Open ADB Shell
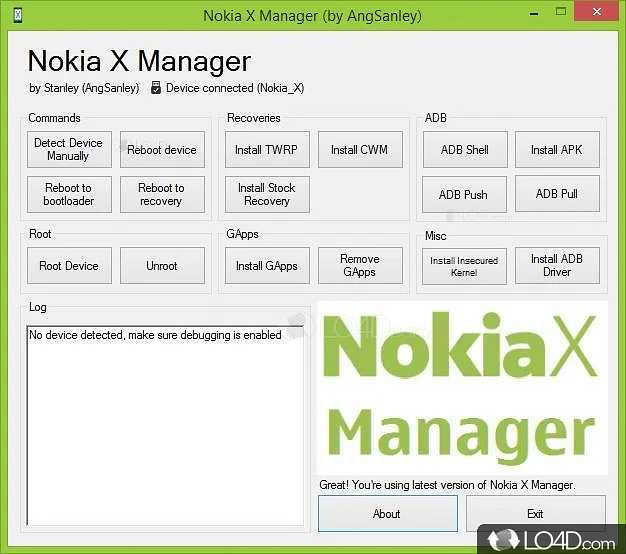 tap(465, 149)
